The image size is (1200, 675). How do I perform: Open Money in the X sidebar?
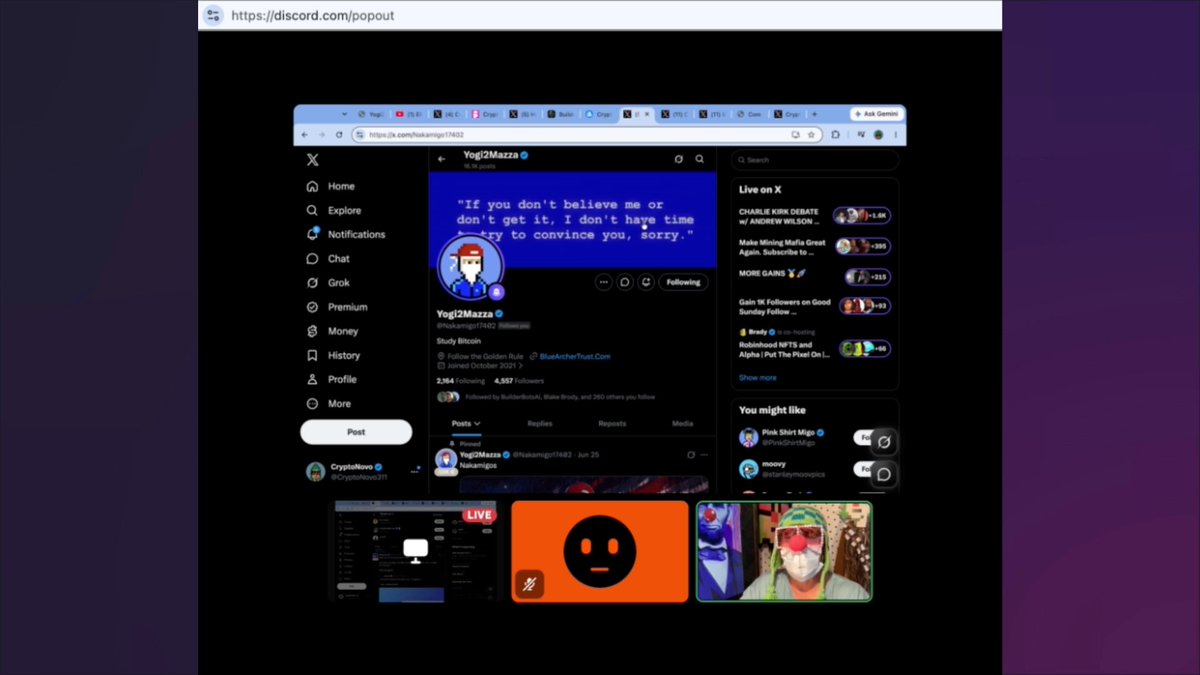pos(332,331)
